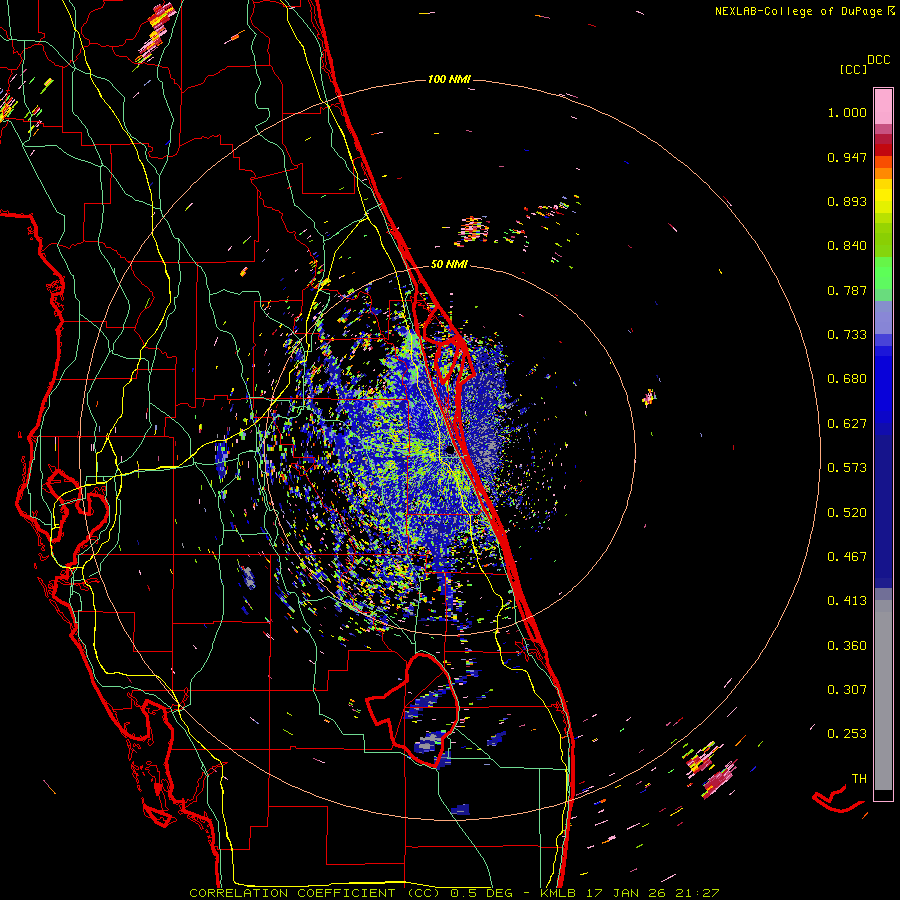
Task: Click the 0.413 scale label
Action: click(x=847, y=601)
